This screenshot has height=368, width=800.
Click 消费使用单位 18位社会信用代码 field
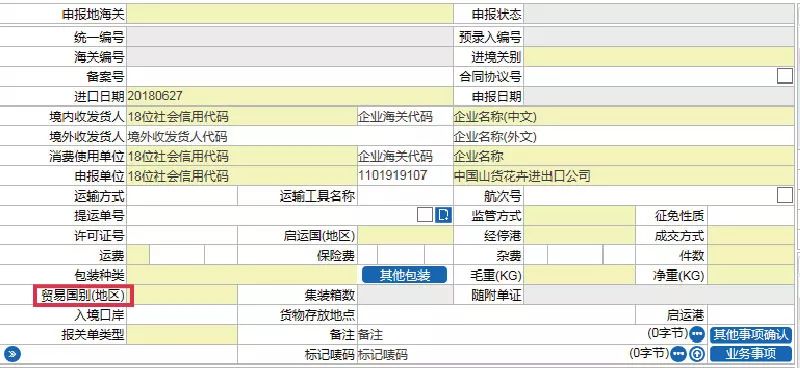pos(241,156)
